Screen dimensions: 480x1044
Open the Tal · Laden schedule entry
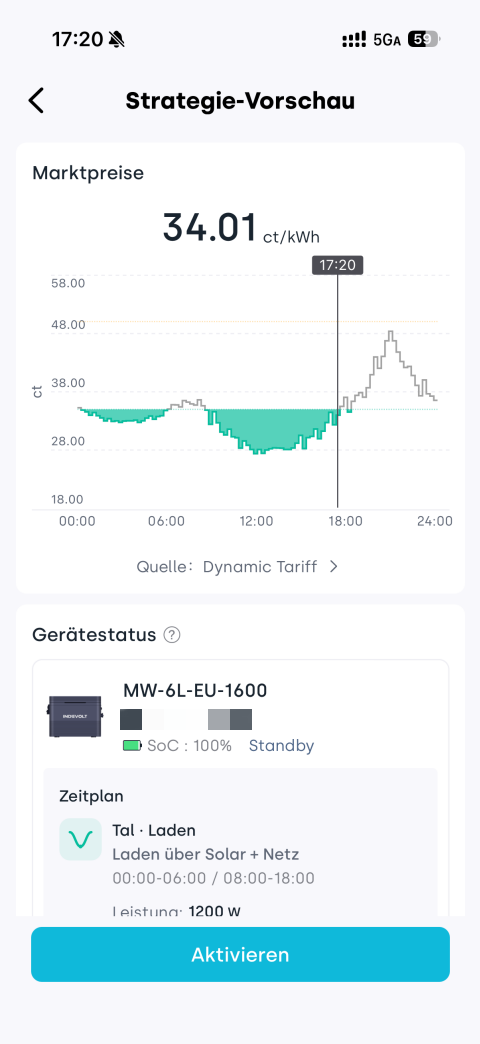coord(154,830)
